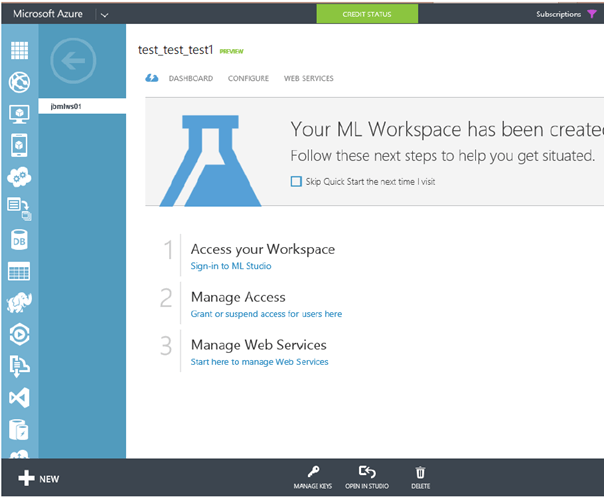Screen dimensions: 604x499
Task: Click the back arrow circle button
Action: [73, 60]
